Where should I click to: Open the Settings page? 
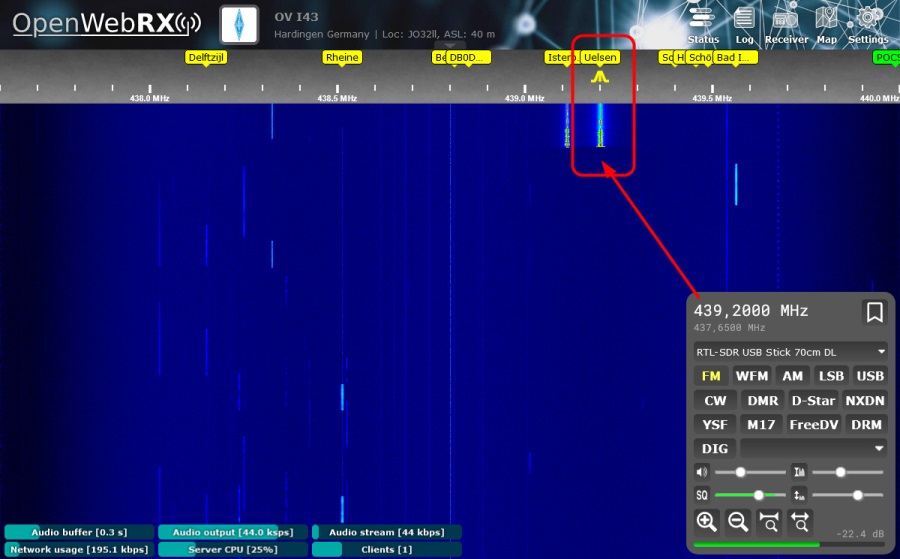click(868, 25)
